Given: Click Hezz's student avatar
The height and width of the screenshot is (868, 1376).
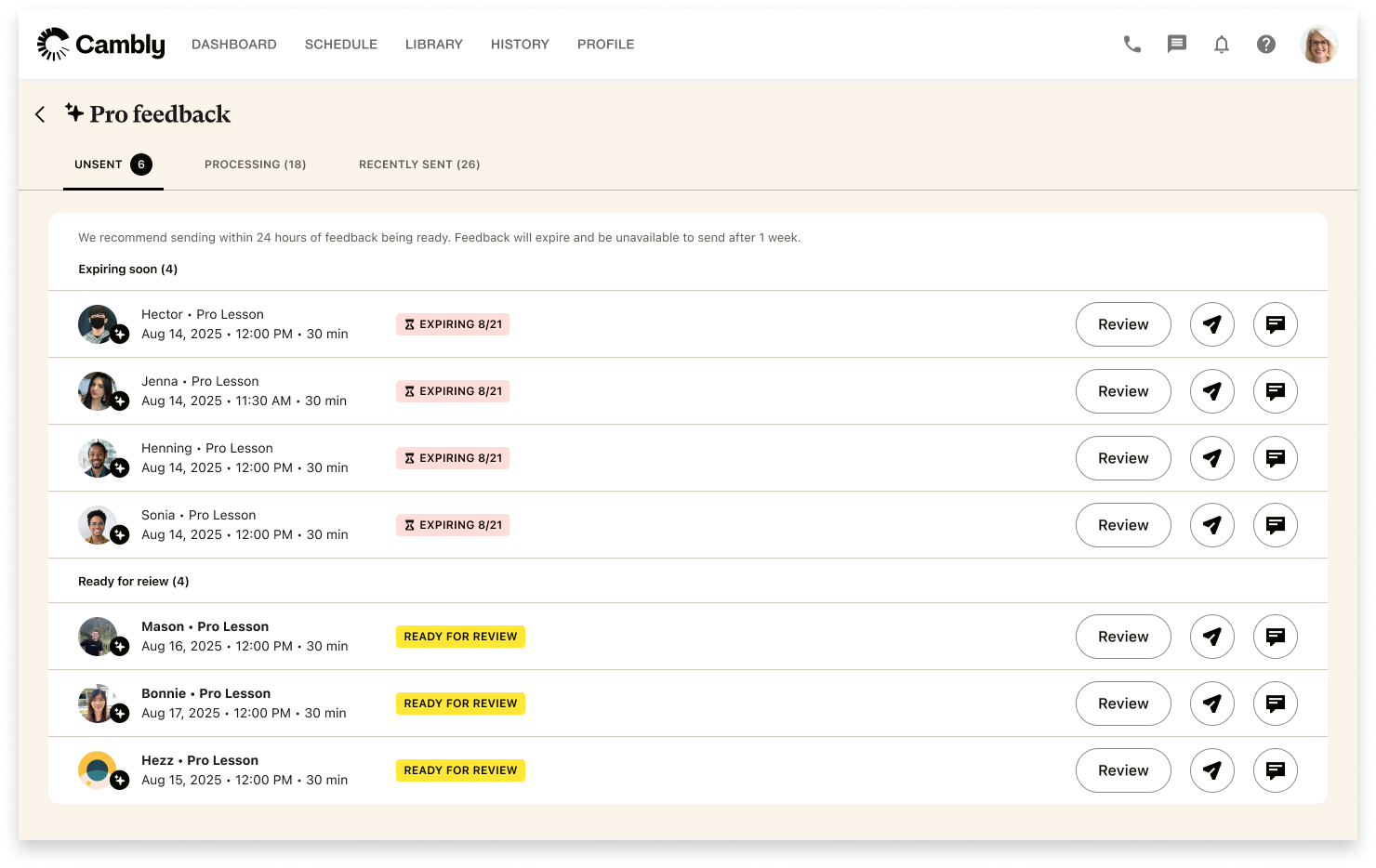Looking at the screenshot, I should [98, 770].
